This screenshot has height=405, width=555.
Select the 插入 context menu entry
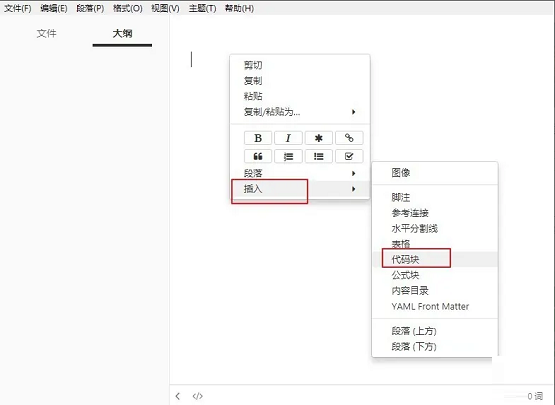pyautogui.click(x=300, y=189)
